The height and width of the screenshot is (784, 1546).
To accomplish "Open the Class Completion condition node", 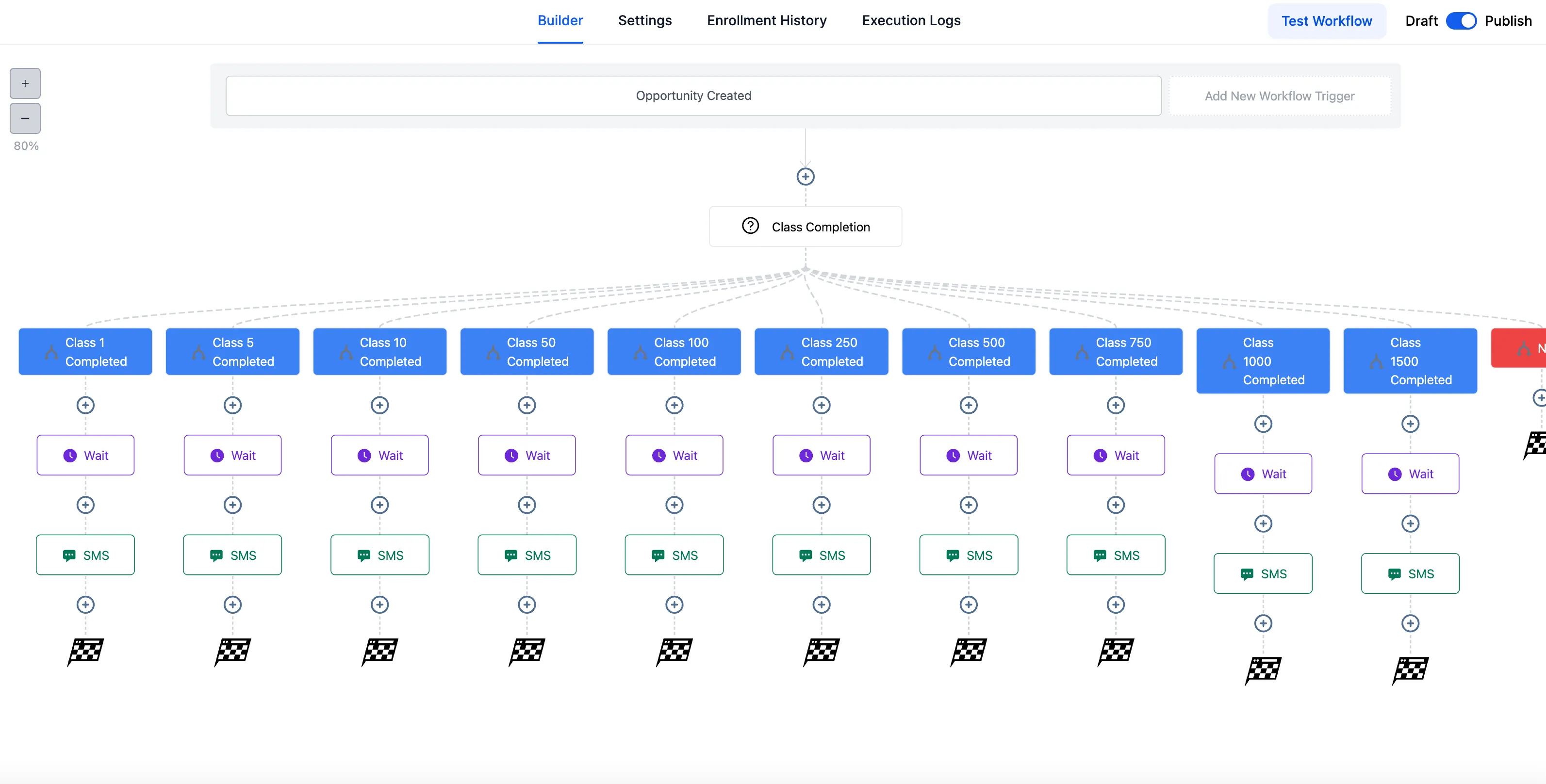I will (x=806, y=226).
